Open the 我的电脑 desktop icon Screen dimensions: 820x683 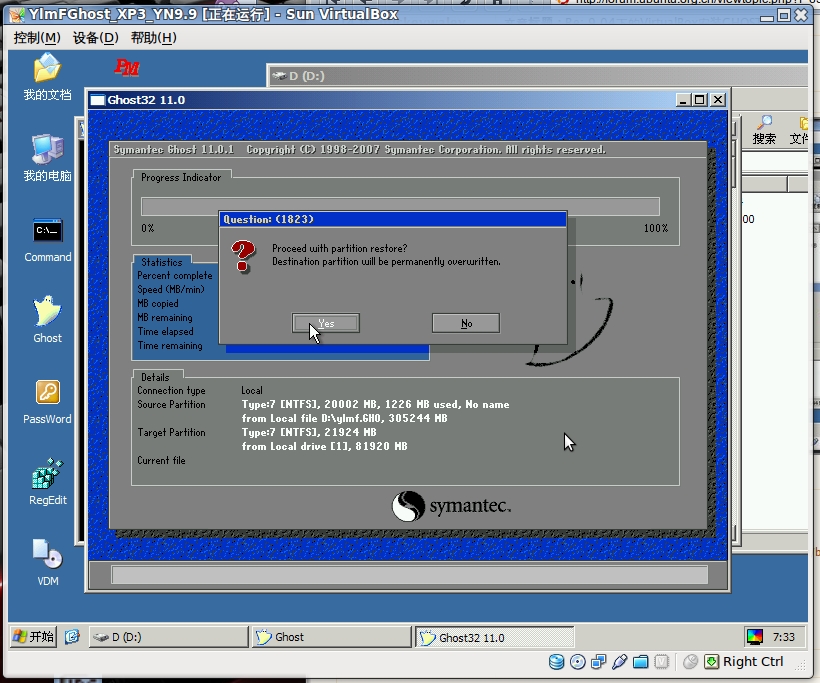[x=47, y=157]
